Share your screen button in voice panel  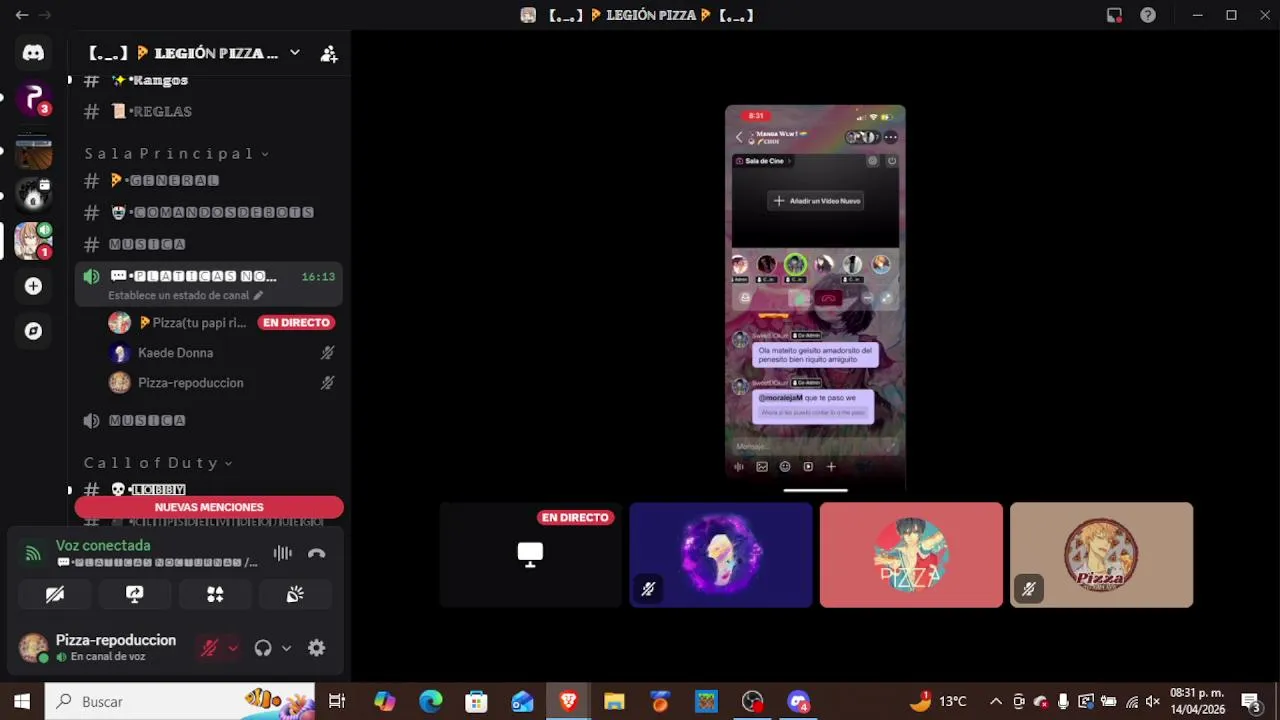click(135, 594)
